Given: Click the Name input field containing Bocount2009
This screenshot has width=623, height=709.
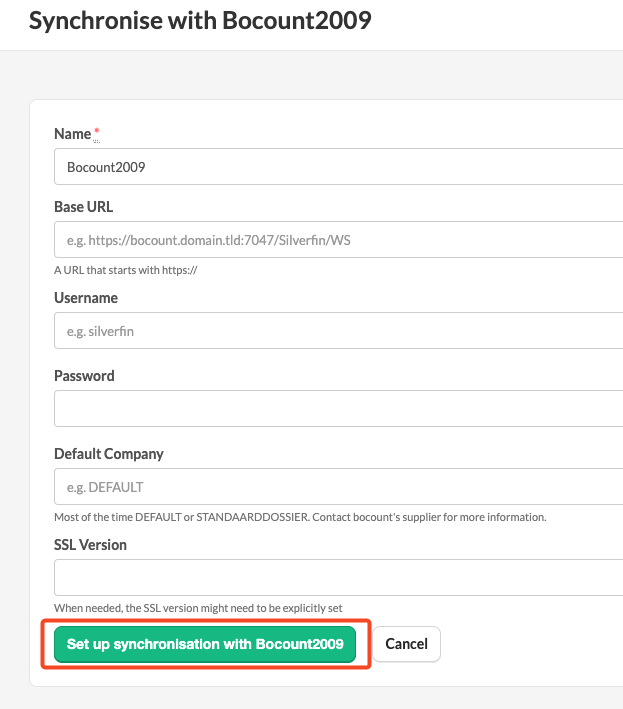Looking at the screenshot, I should pyautogui.click(x=339, y=166).
